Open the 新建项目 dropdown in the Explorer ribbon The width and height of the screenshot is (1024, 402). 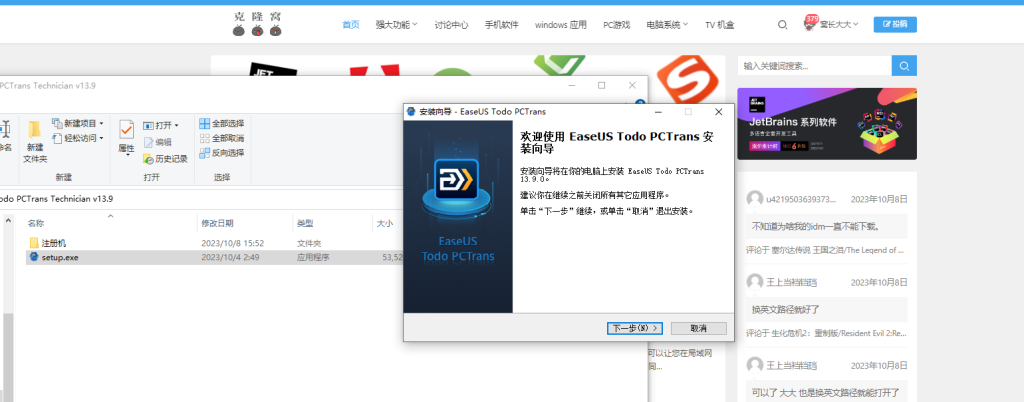coord(78,123)
